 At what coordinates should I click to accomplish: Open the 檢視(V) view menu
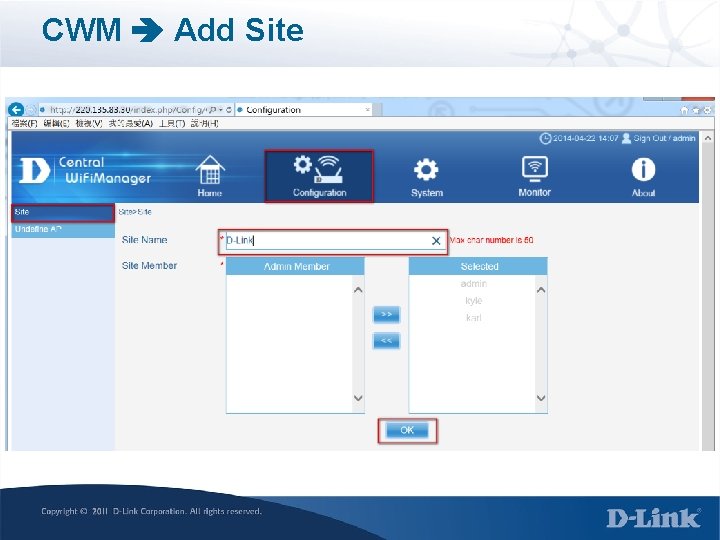(89, 124)
